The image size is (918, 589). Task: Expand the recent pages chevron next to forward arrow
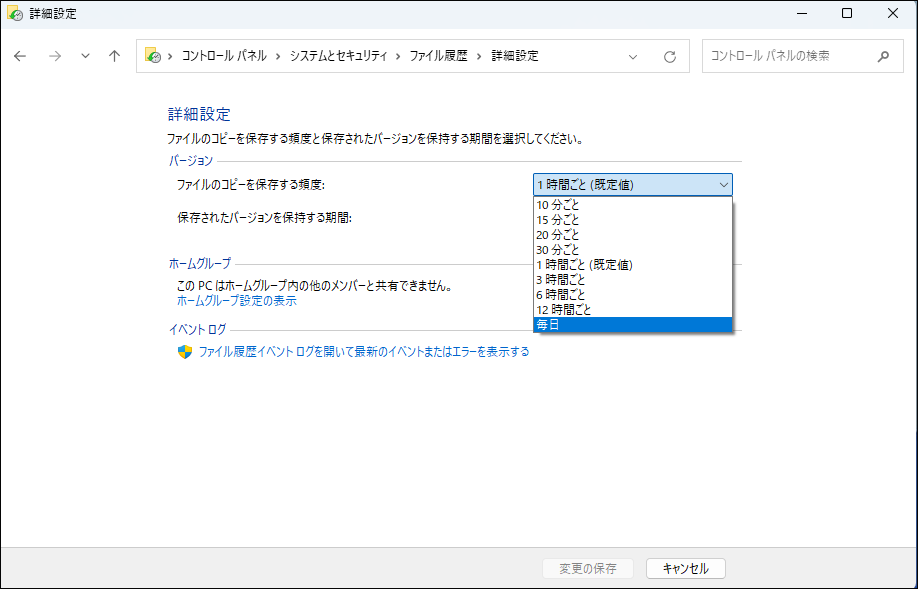84,56
